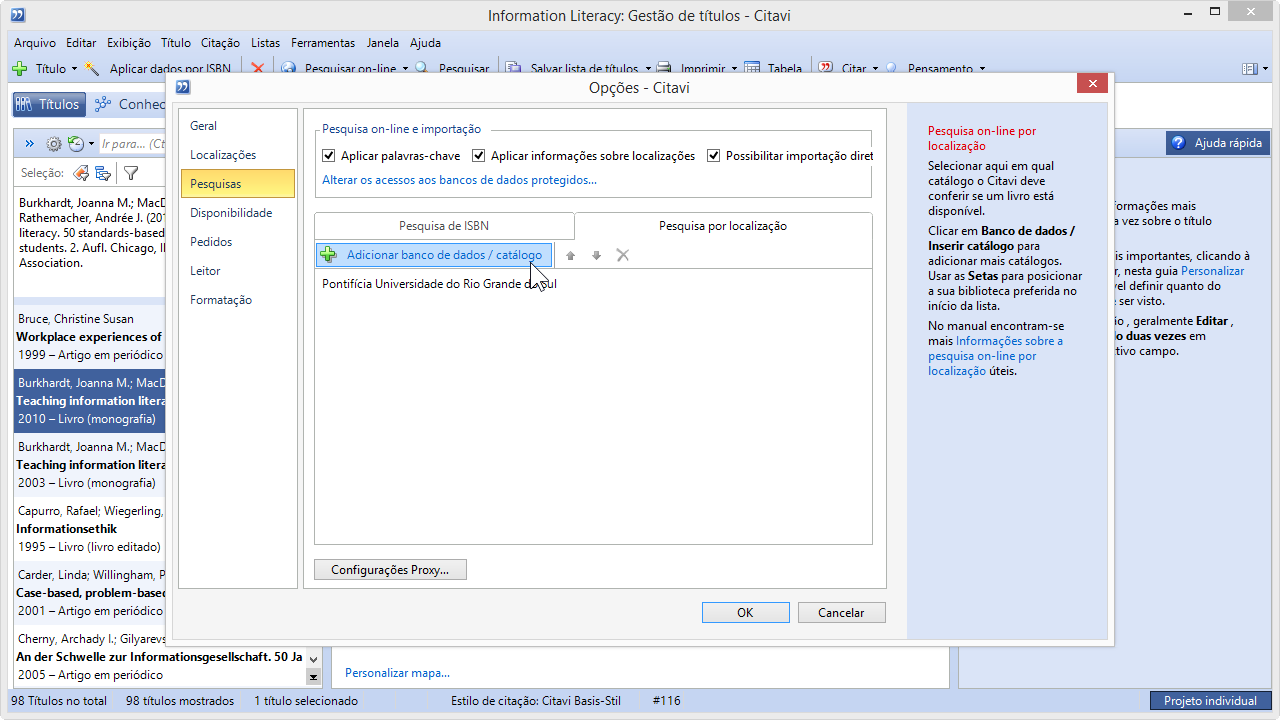This screenshot has height=720, width=1280.
Task: Click Alterar os acessos aos bancos link
Action: point(459,180)
